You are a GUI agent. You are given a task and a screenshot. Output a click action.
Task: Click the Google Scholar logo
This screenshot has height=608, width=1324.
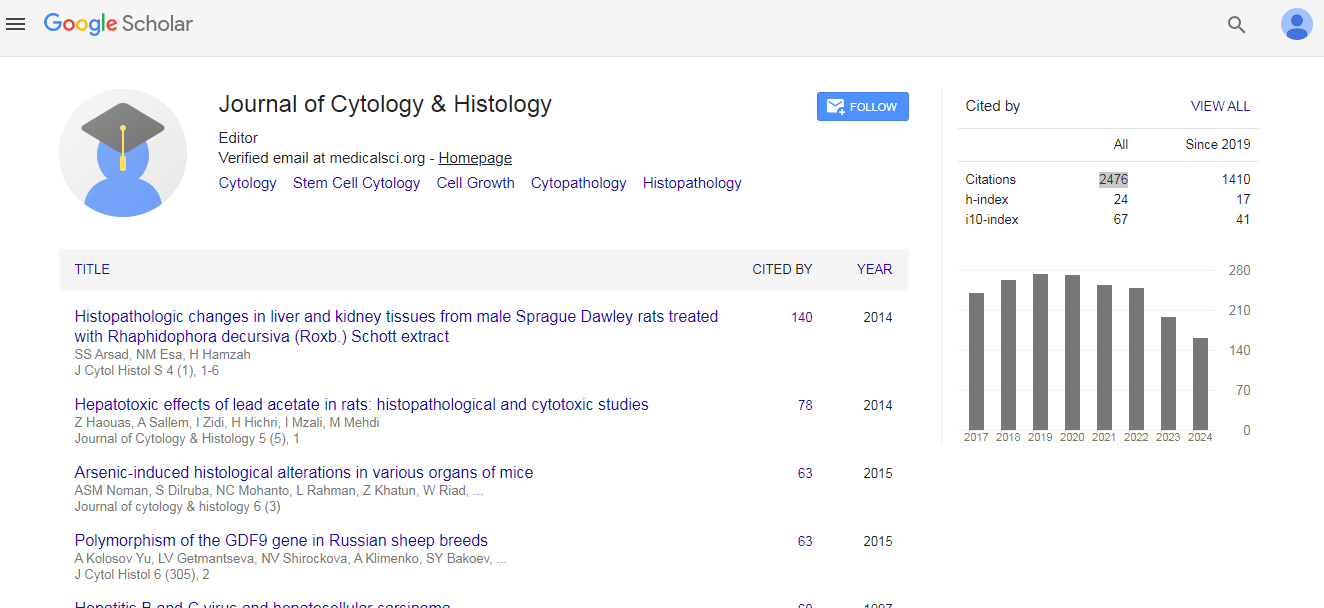[x=118, y=24]
